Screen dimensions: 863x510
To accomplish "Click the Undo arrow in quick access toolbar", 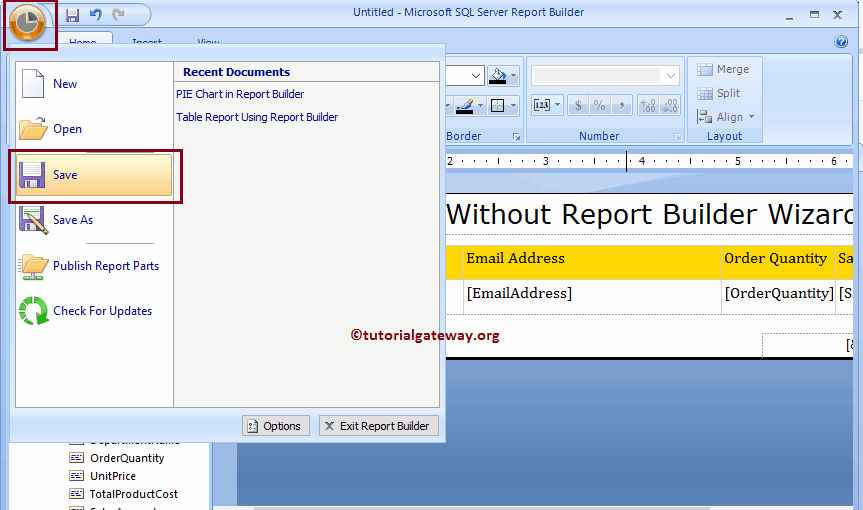I will pyautogui.click(x=96, y=14).
